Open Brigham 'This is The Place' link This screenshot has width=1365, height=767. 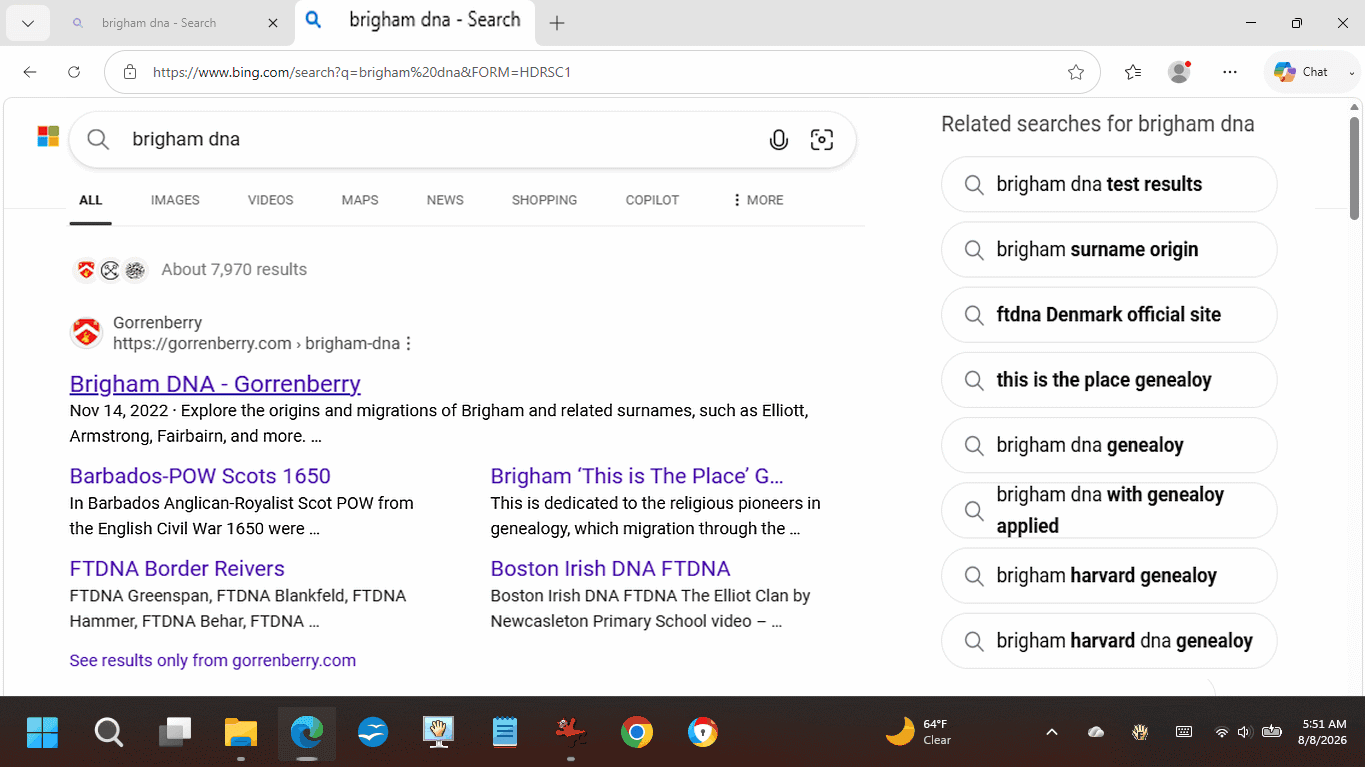637,476
